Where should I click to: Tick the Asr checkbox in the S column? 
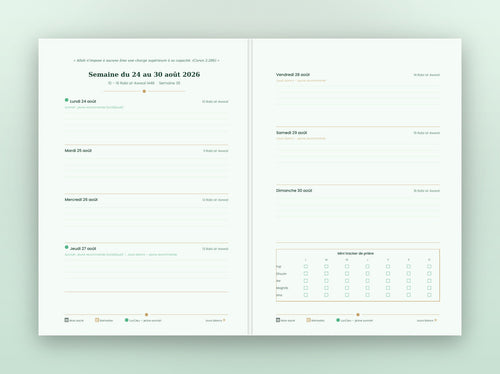click(409, 281)
